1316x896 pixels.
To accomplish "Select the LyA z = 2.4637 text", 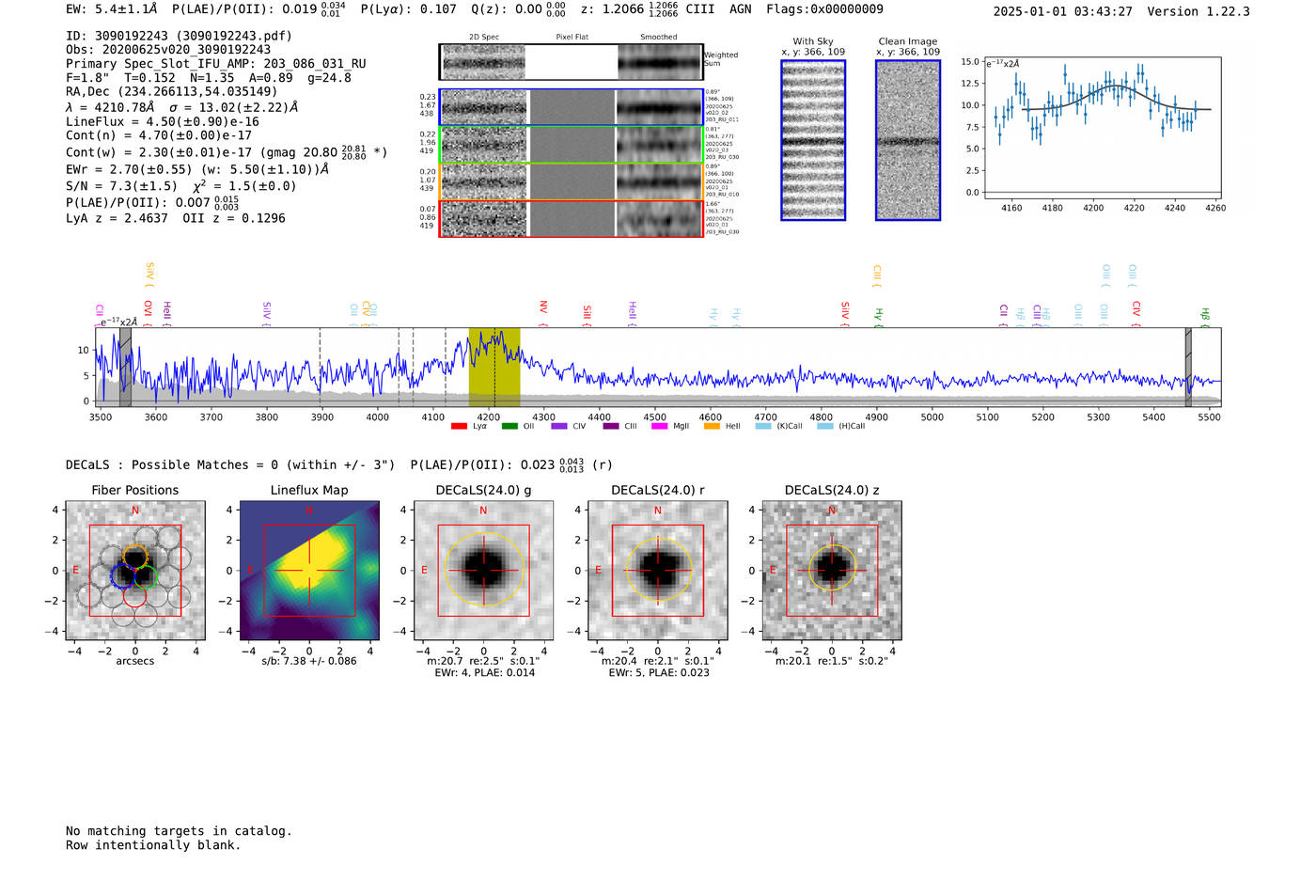I will (x=117, y=218).
